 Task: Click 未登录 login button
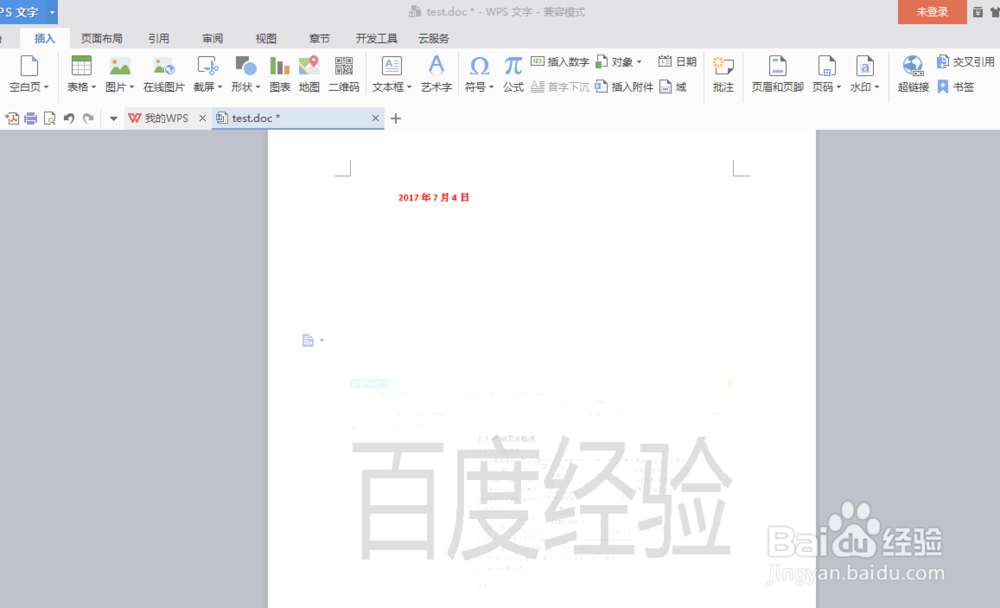(x=932, y=12)
